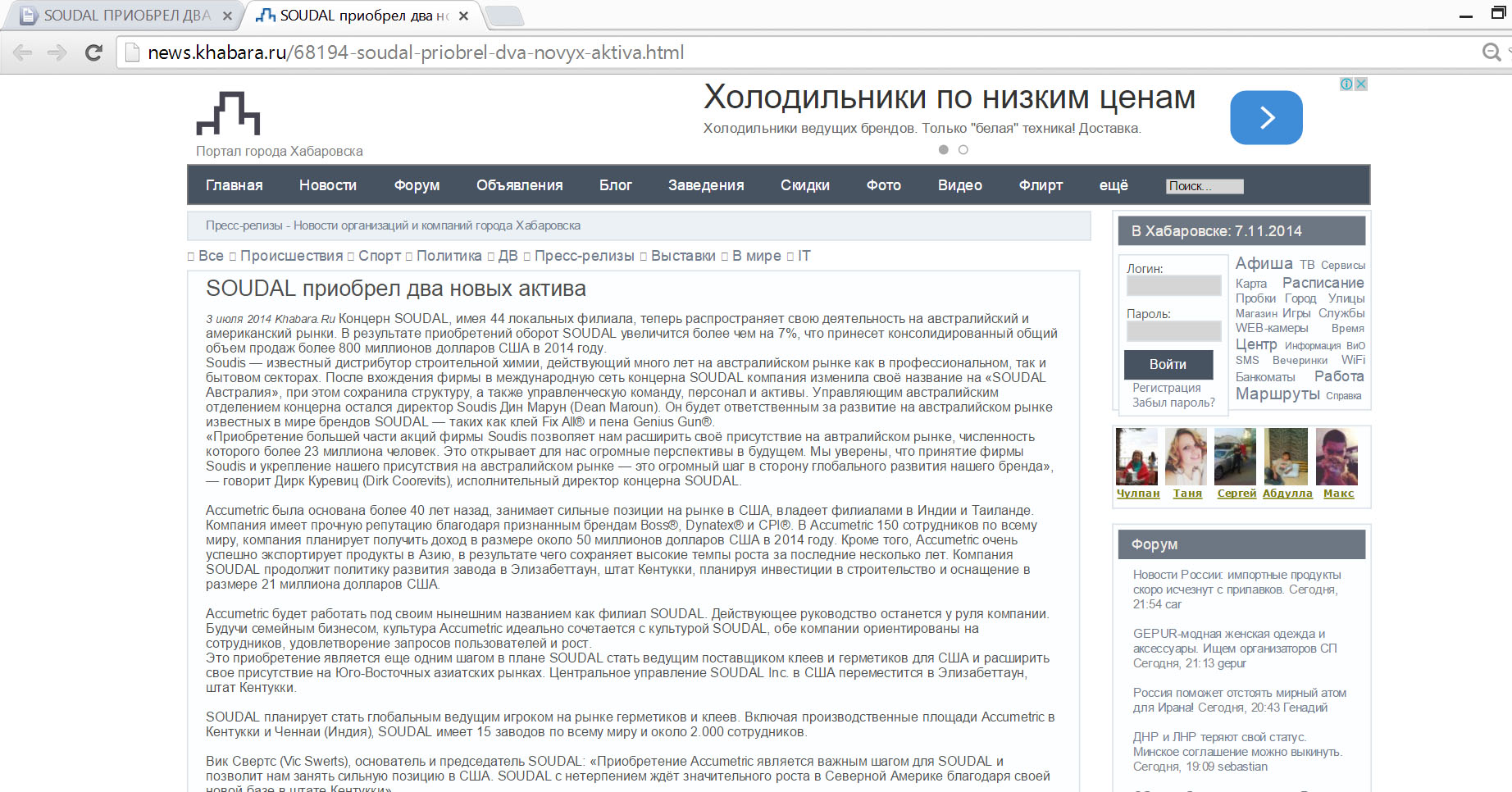
Task: Open Абдулла's profile photo
Action: click(x=1286, y=457)
